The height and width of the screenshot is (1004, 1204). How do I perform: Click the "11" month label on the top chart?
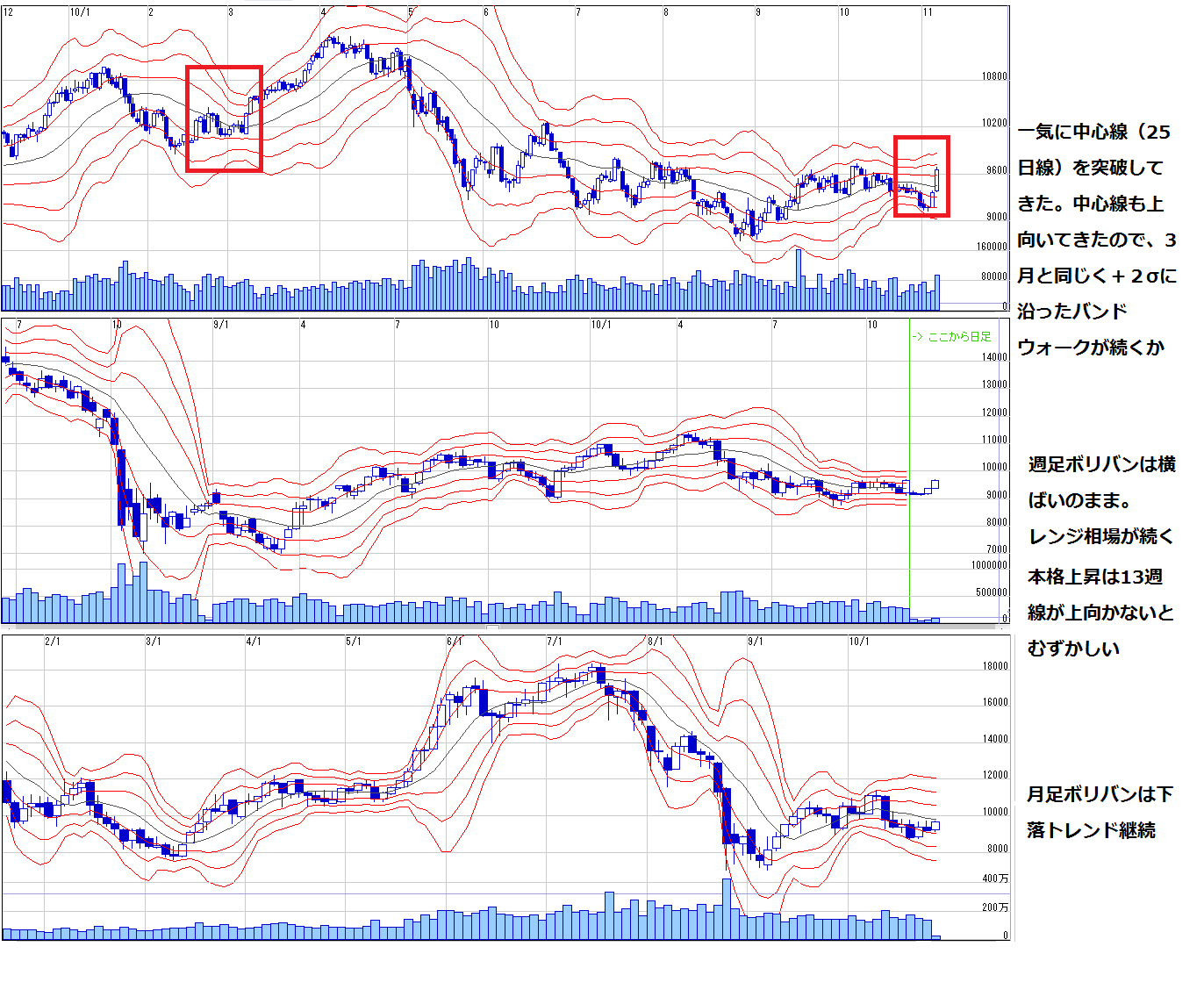(928, 12)
